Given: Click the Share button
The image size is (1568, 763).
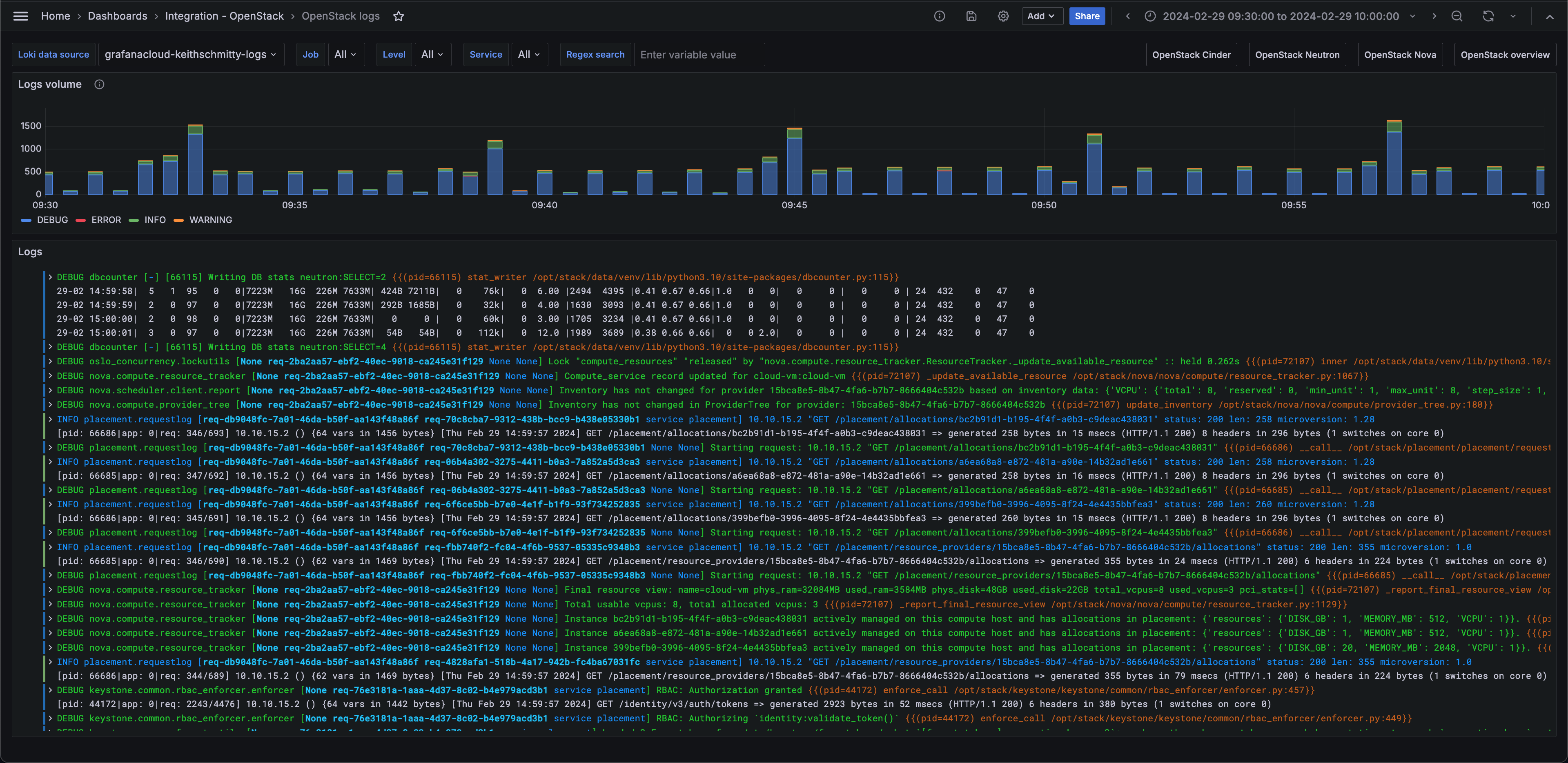Looking at the screenshot, I should click(x=1087, y=16).
